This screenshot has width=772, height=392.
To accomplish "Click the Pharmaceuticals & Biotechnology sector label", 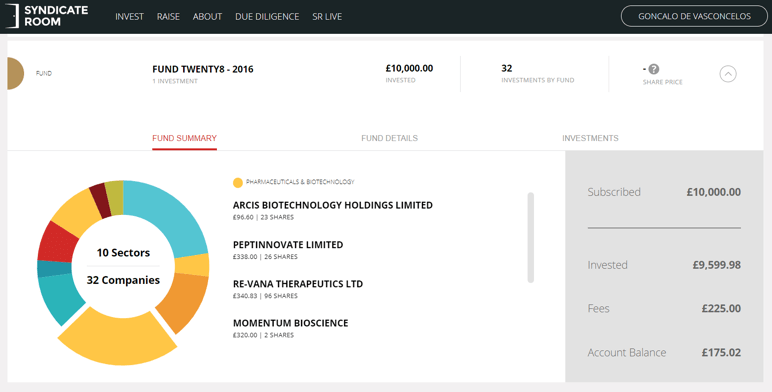I will click(x=300, y=182).
